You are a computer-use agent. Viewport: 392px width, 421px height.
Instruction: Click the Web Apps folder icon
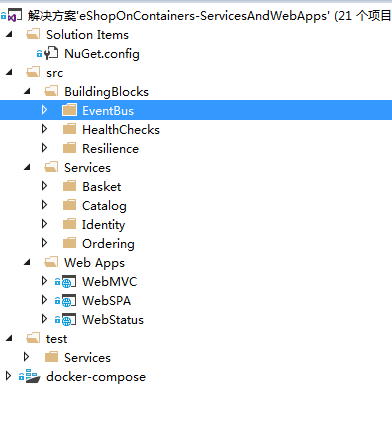[51, 262]
